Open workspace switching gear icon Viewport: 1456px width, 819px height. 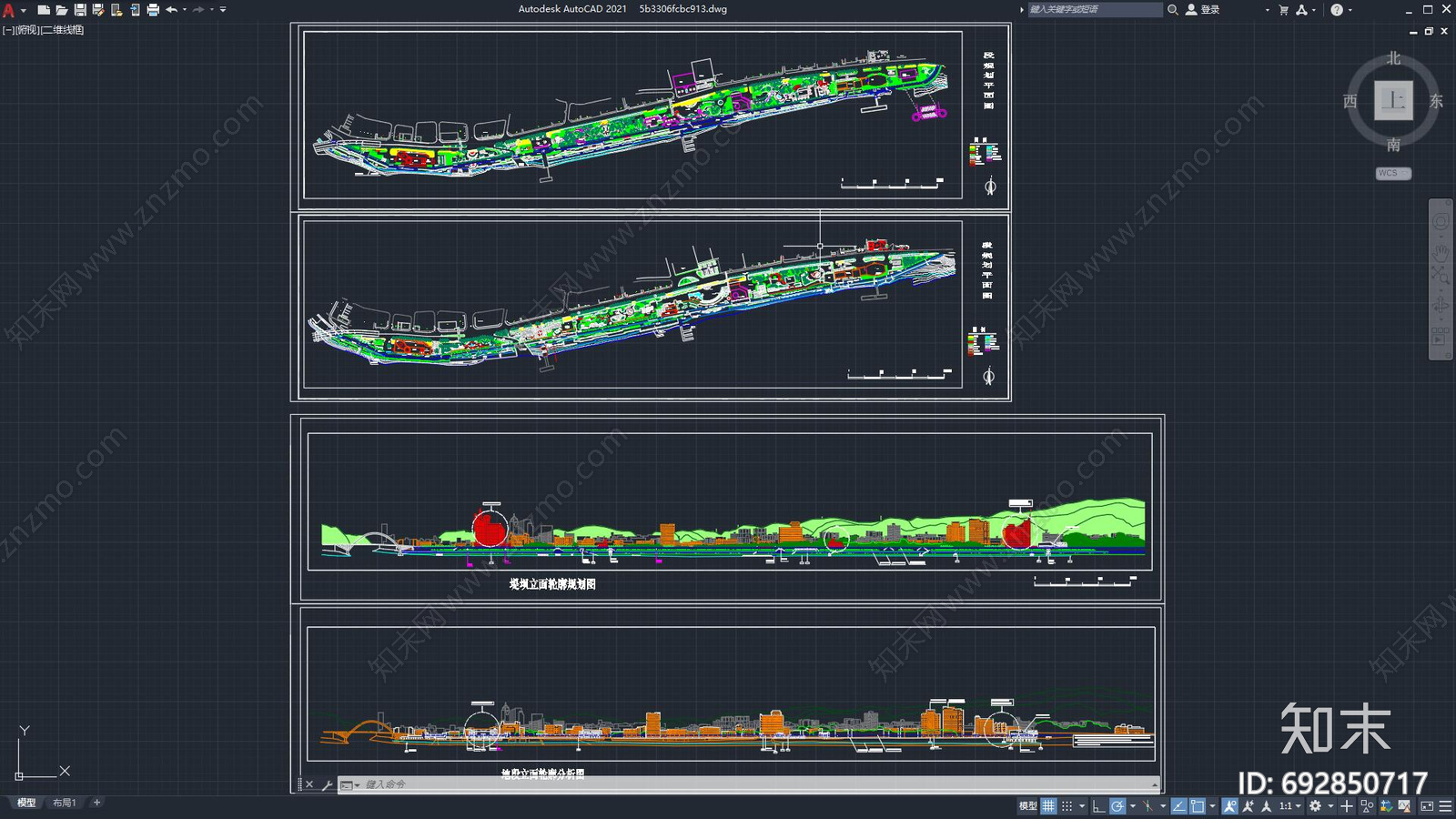pos(1315,806)
